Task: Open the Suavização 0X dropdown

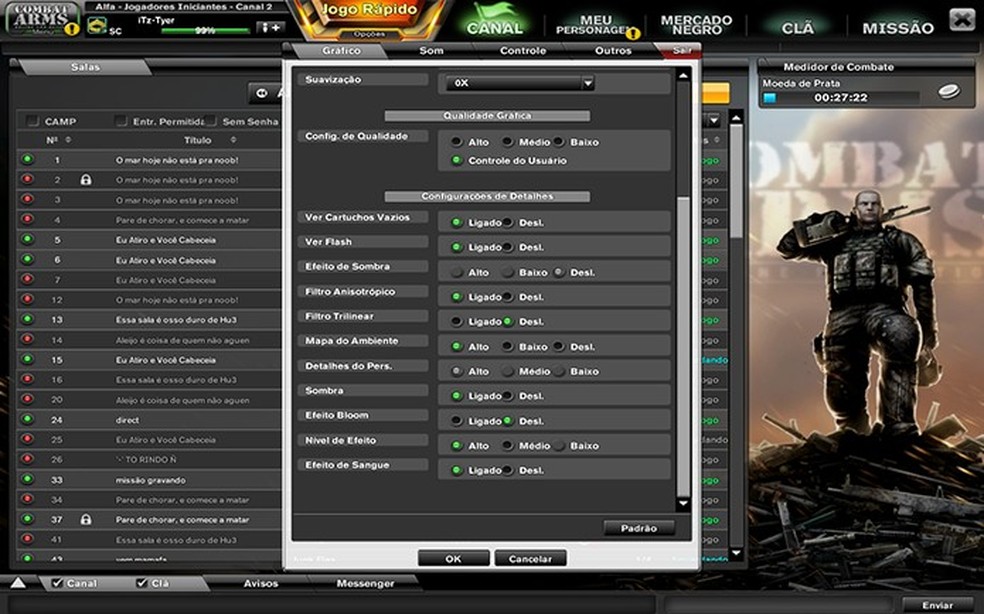Action: coord(520,83)
